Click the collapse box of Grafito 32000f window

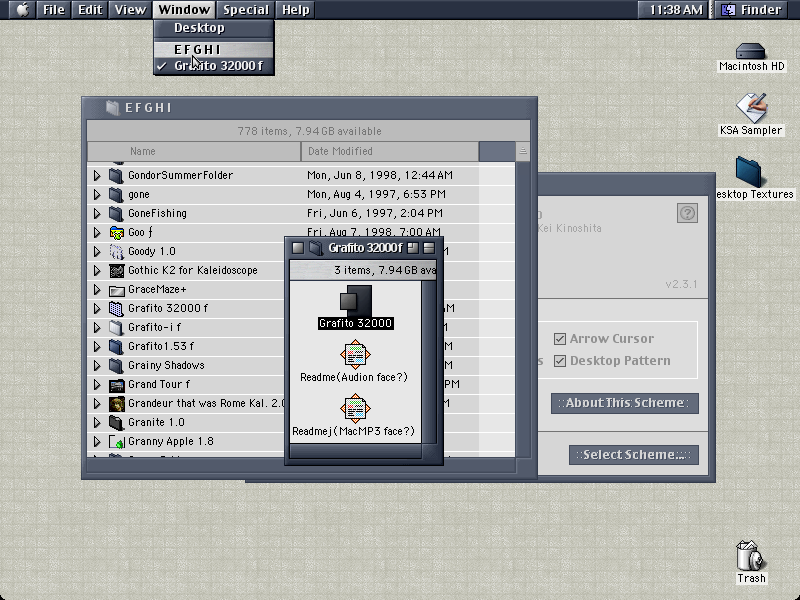[429, 248]
